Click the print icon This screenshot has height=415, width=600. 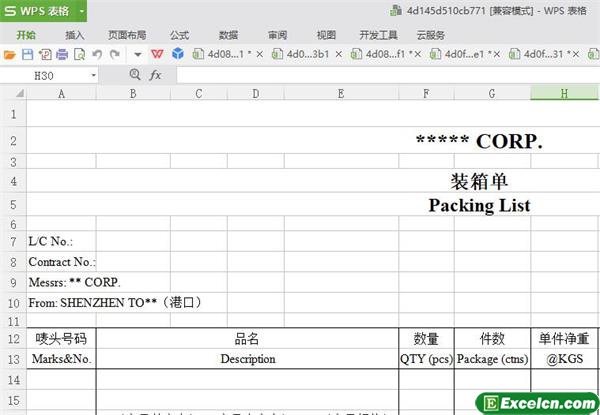point(62,55)
